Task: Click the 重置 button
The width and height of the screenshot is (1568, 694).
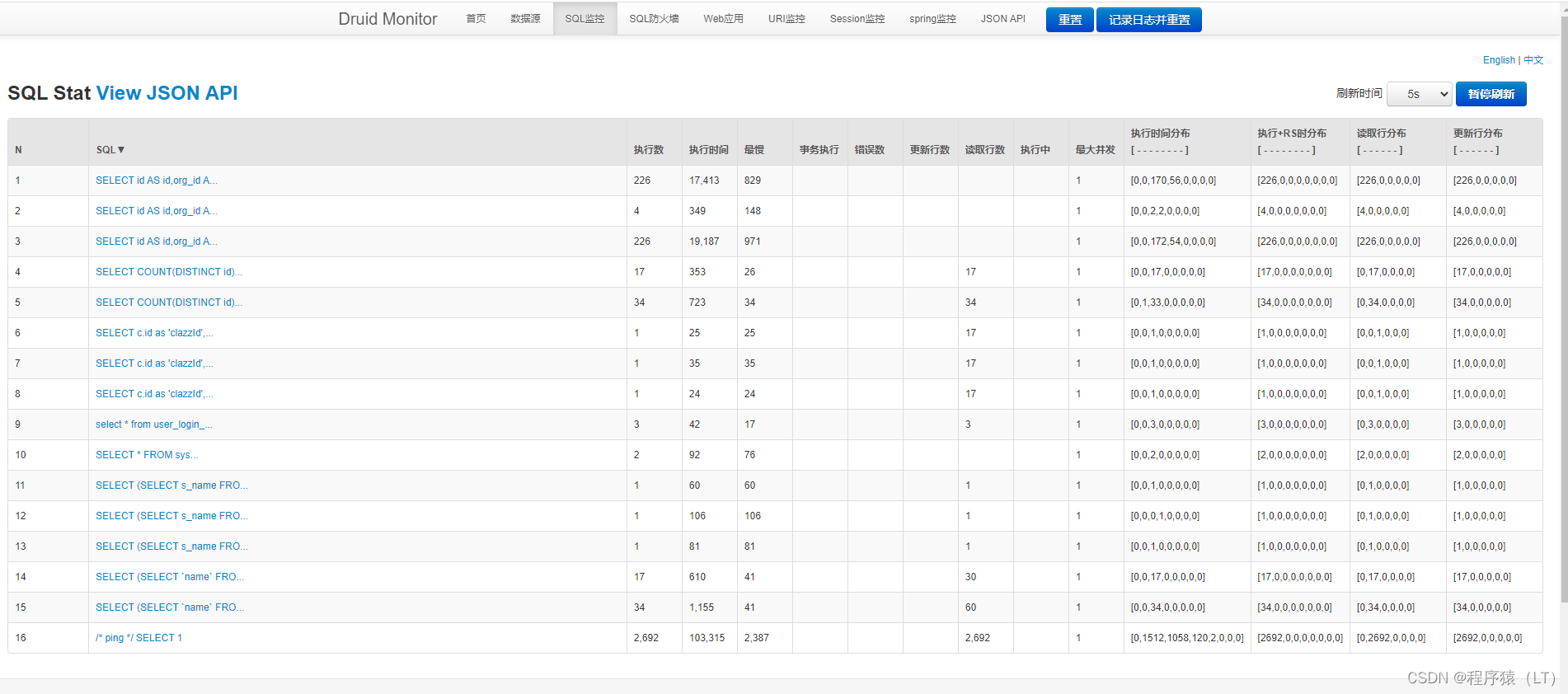Action: [1069, 20]
